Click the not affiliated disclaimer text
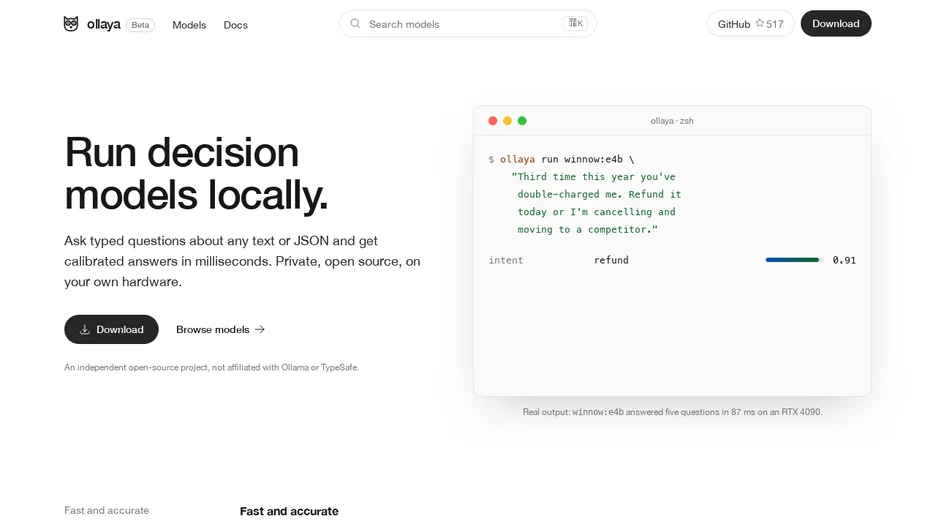Screen dimensions: 936x527 coord(211,368)
